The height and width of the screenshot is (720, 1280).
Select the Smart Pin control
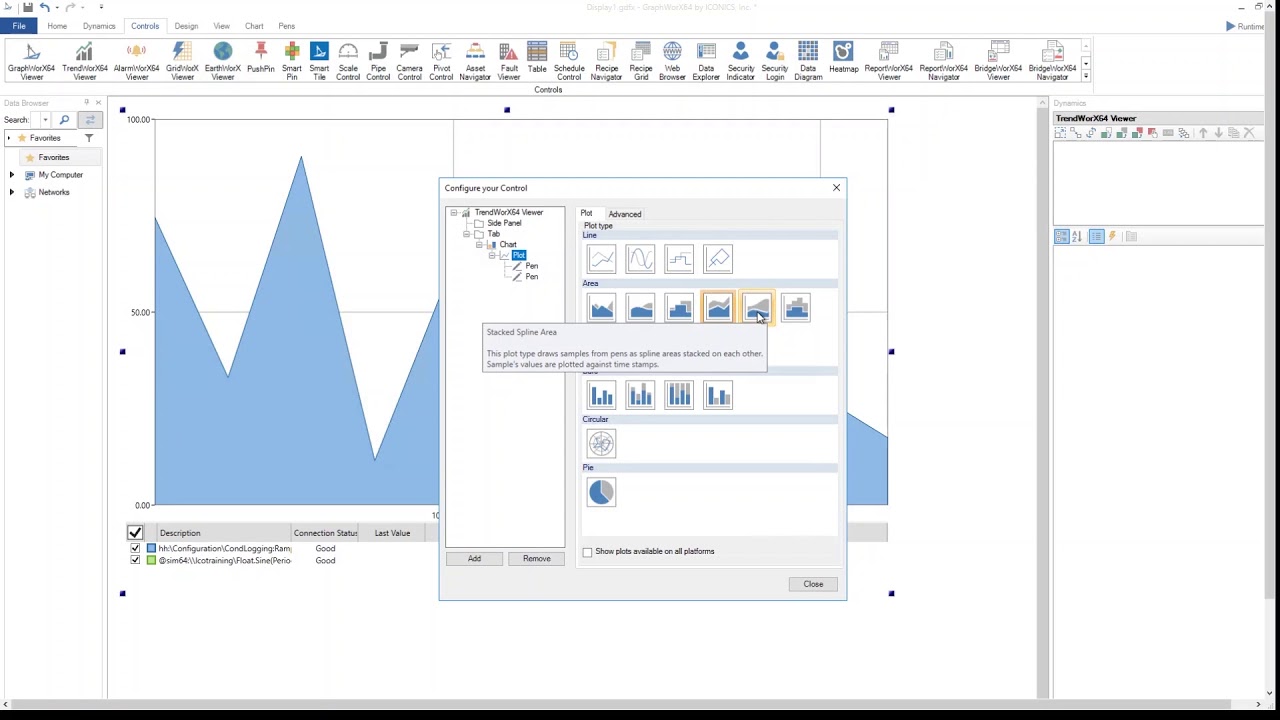[292, 61]
